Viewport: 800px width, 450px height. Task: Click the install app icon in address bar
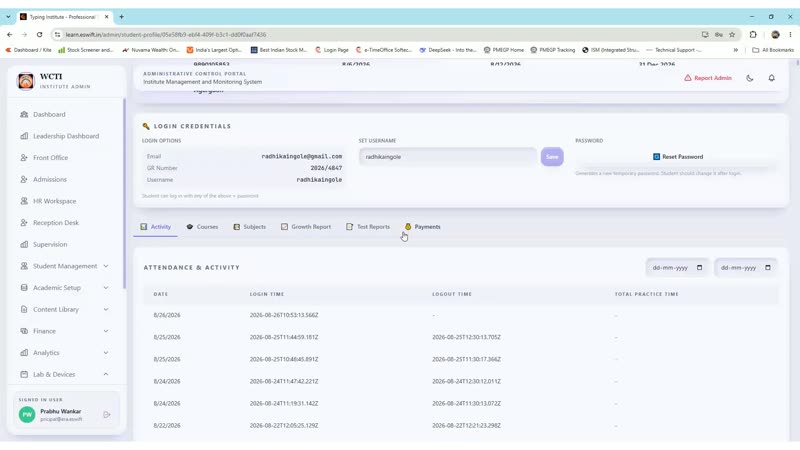pyautogui.click(x=705, y=35)
